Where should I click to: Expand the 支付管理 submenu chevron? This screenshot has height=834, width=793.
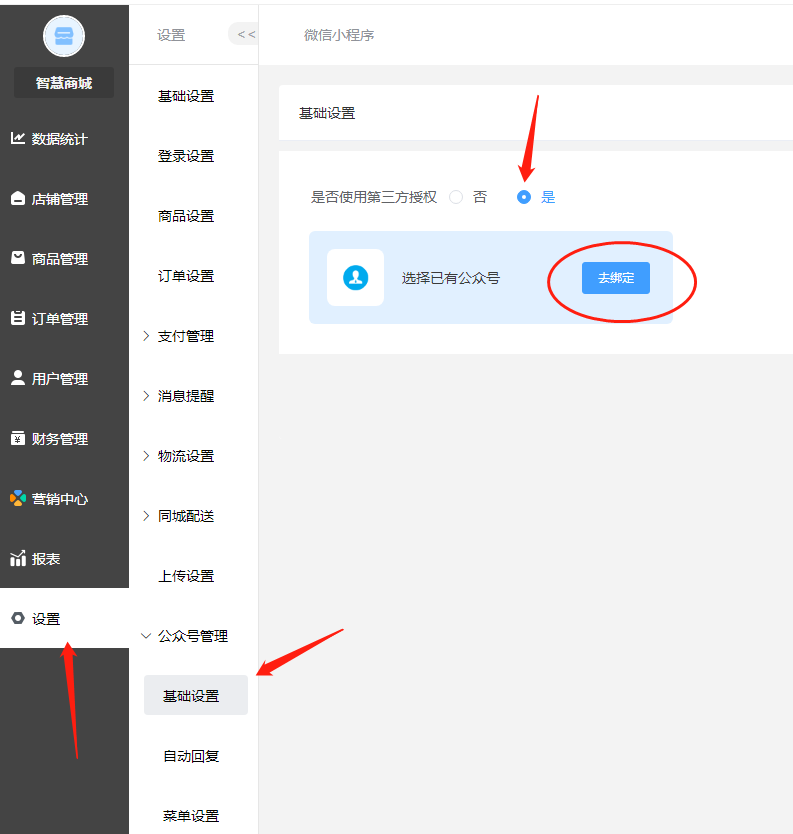pos(146,336)
